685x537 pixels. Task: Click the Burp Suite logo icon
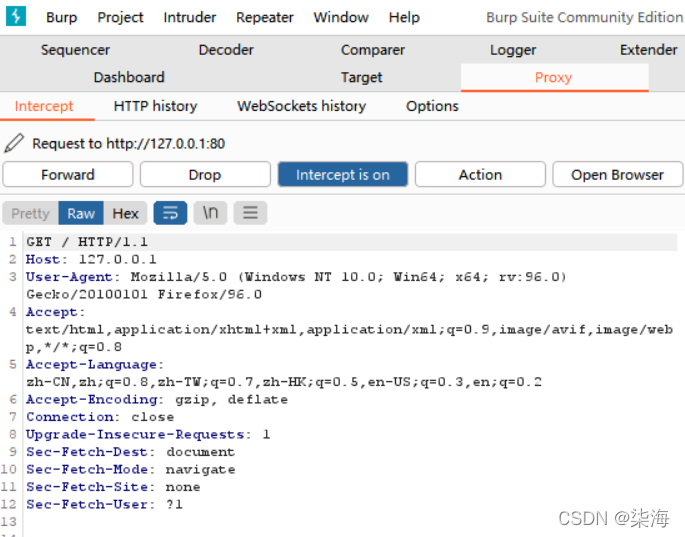coord(16,16)
